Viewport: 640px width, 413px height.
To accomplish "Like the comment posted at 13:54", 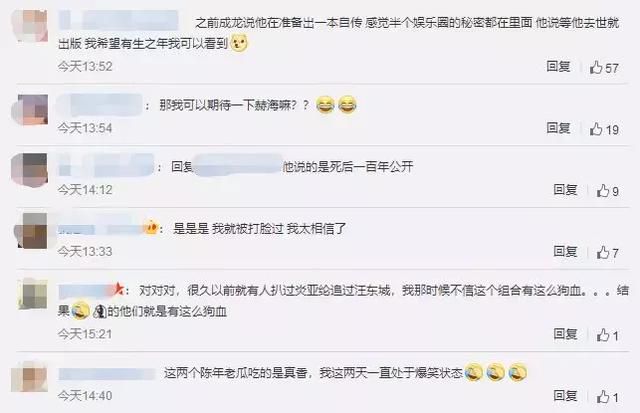I will 604,129.
